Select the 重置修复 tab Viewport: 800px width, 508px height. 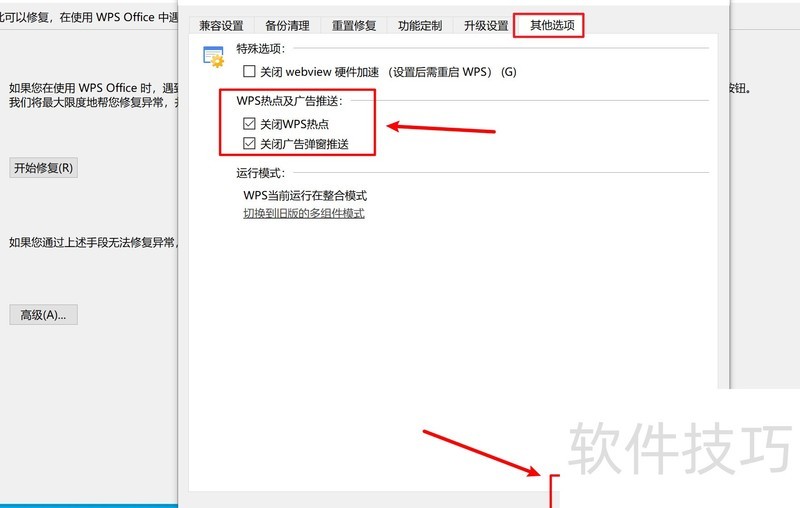[354, 26]
